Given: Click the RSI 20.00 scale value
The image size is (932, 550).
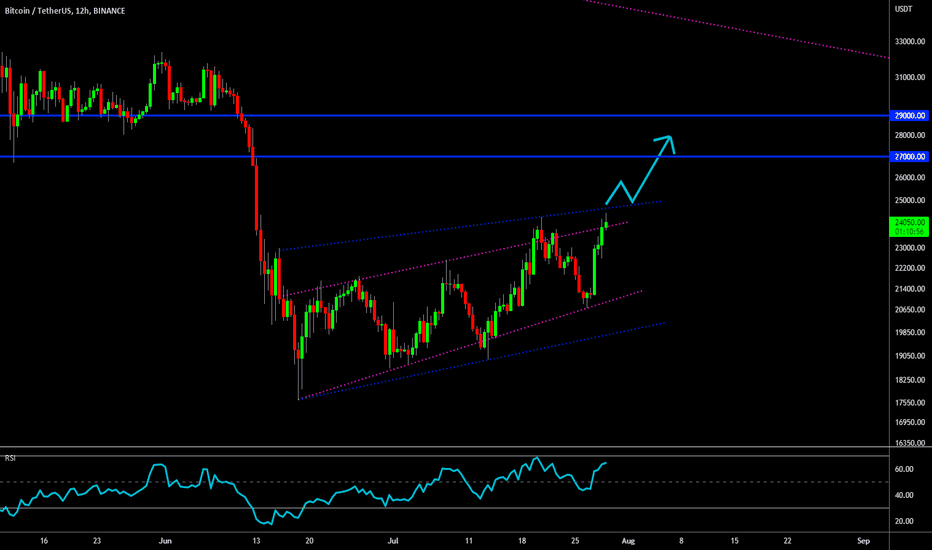Looking at the screenshot, I should [904, 521].
